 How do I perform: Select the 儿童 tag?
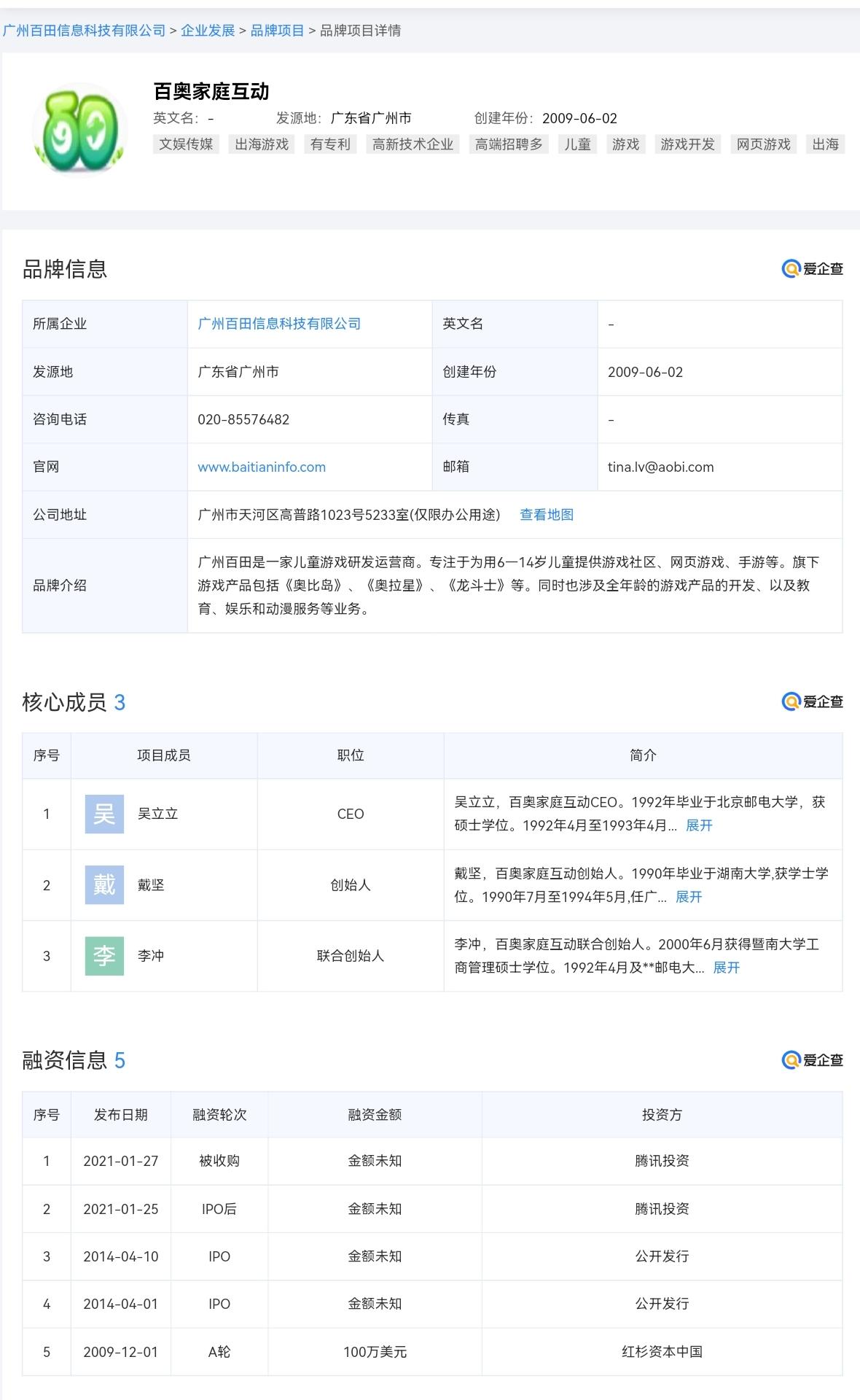tap(577, 144)
